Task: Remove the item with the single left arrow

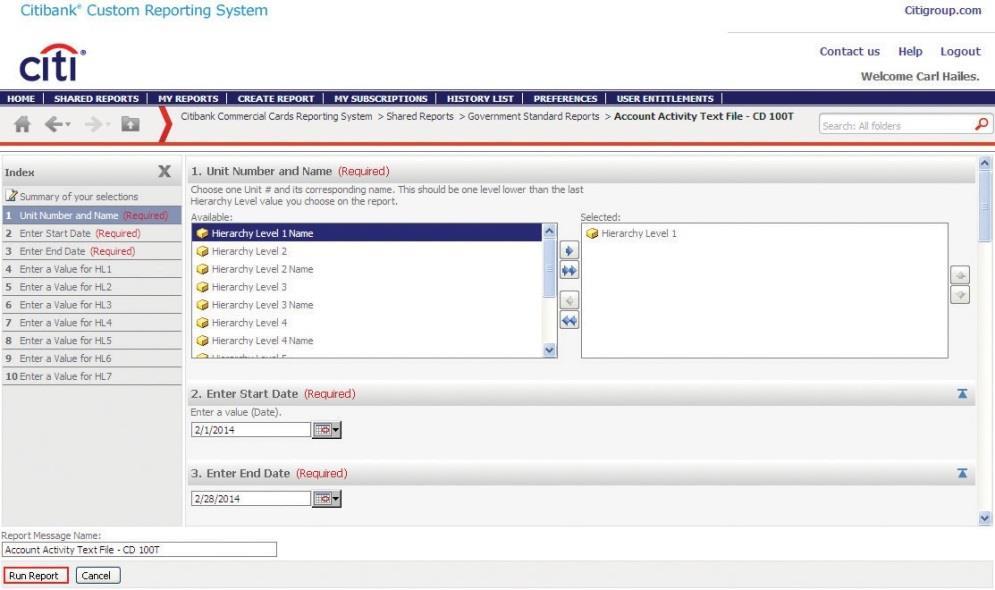Action: pyautogui.click(x=569, y=300)
